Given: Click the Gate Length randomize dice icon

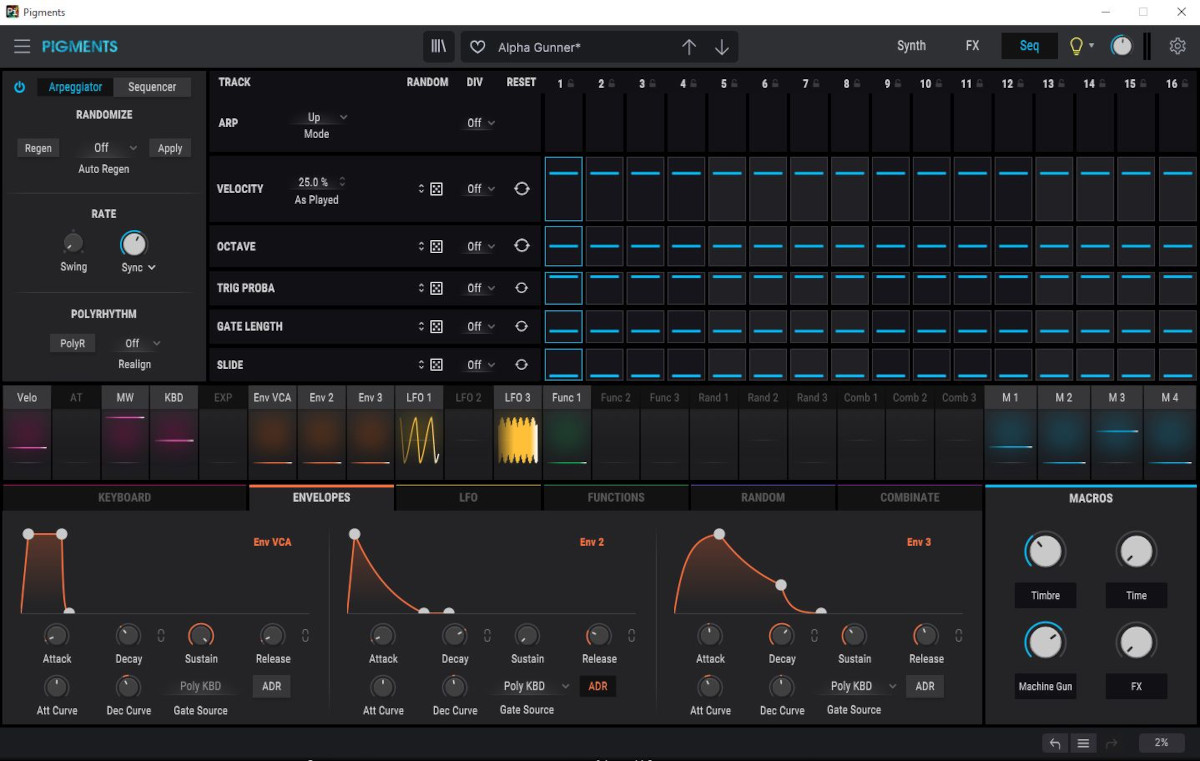Looking at the screenshot, I should (437, 326).
